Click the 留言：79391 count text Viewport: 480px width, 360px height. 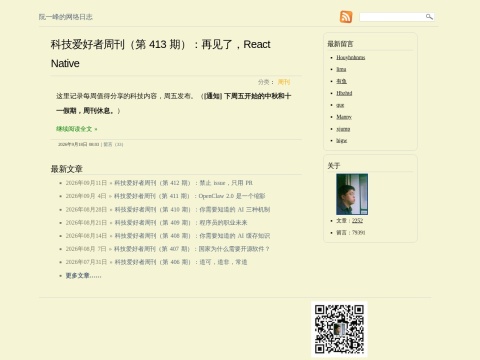(350, 233)
